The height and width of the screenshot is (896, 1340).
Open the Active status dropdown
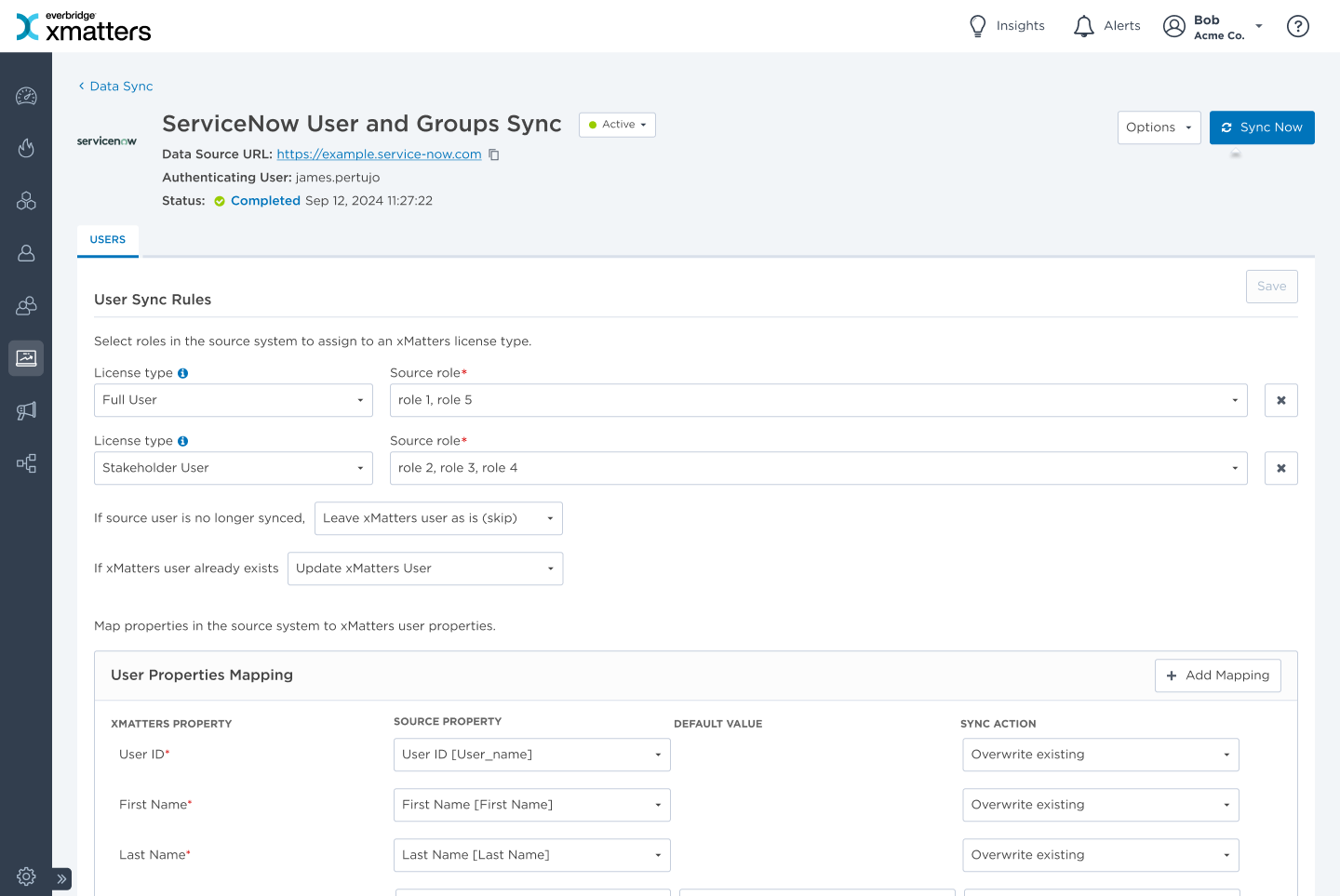click(617, 125)
